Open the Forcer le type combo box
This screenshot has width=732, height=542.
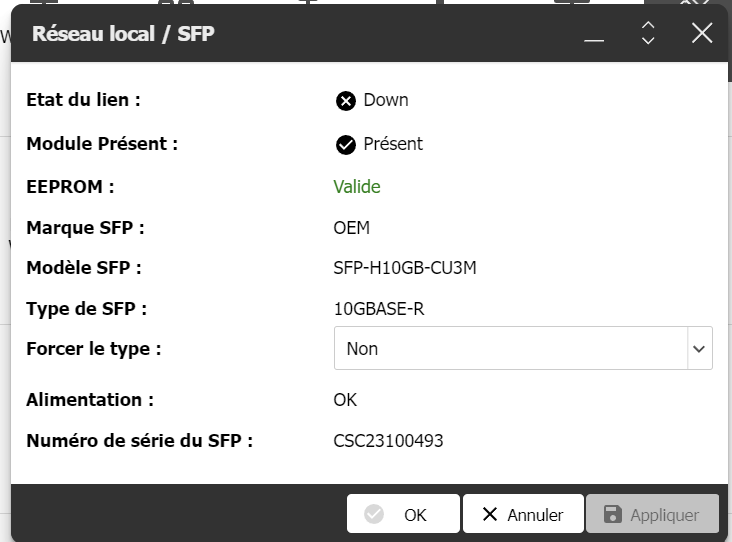(x=510, y=349)
